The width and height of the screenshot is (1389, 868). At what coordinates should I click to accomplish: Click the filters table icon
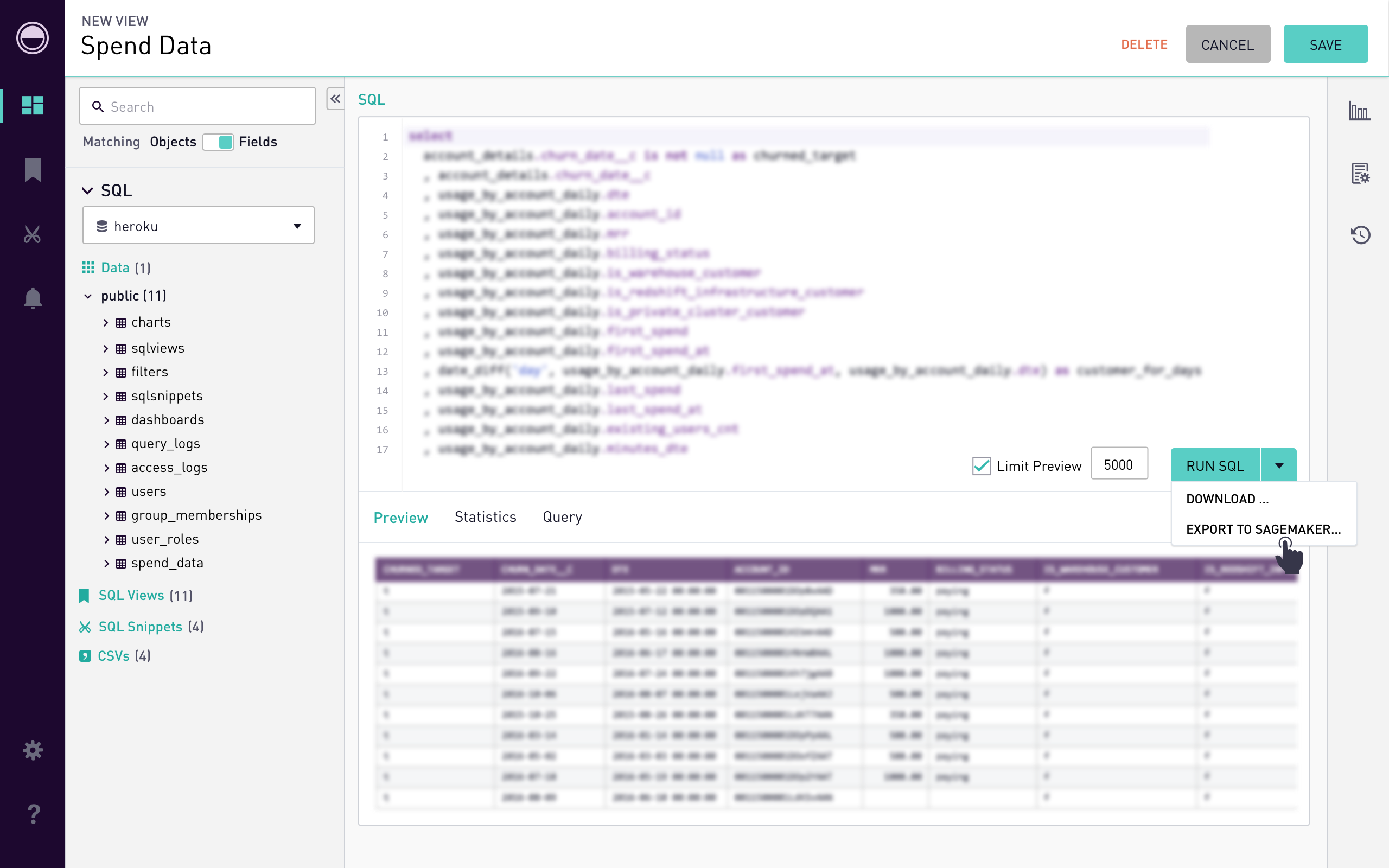click(121, 373)
